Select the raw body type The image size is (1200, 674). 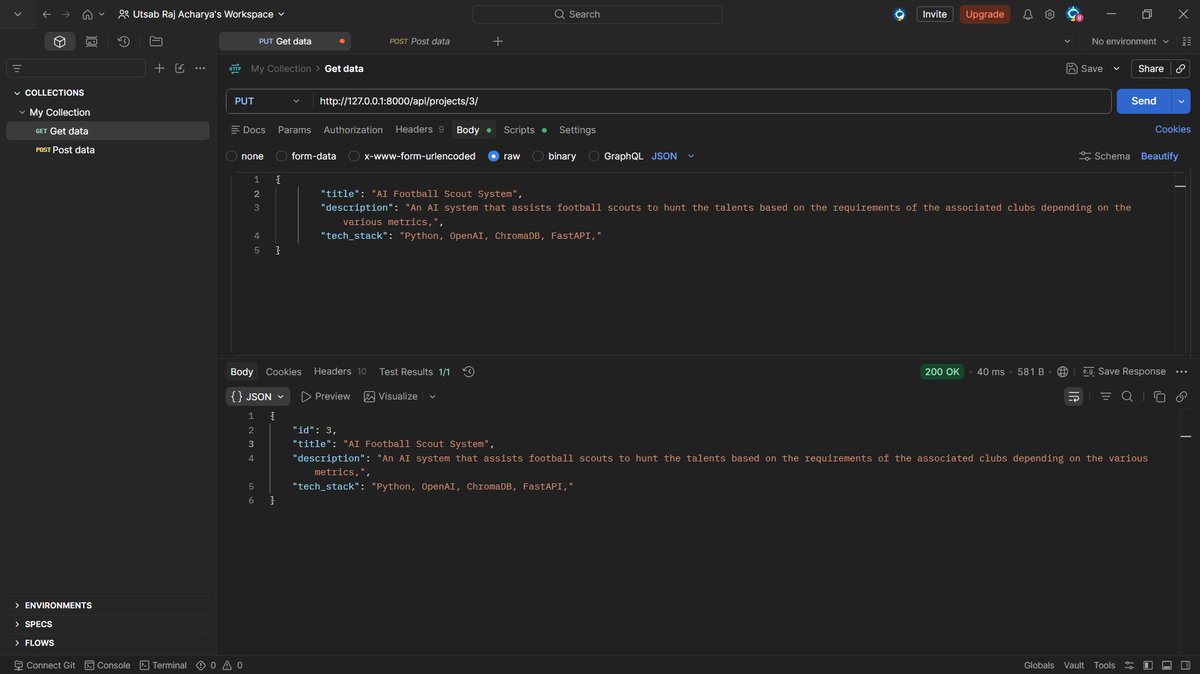tap(494, 156)
